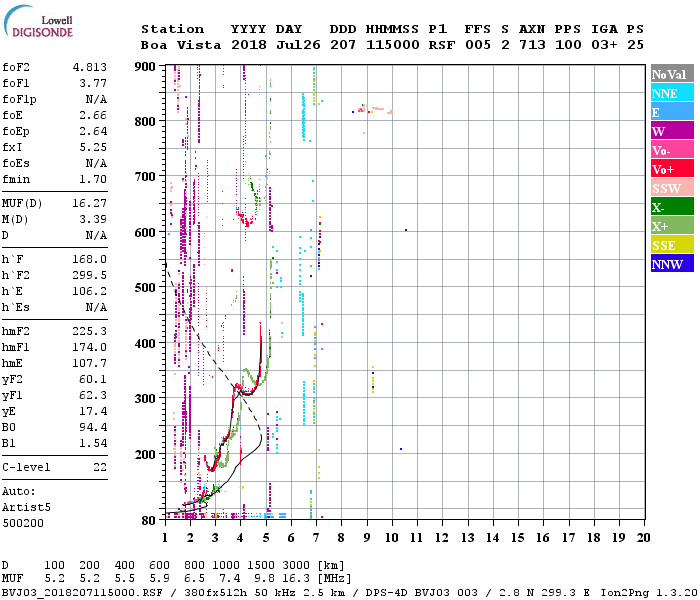The height and width of the screenshot is (600, 700).
Task: Click the MUF(D) value 16.27
Action: tap(90, 203)
